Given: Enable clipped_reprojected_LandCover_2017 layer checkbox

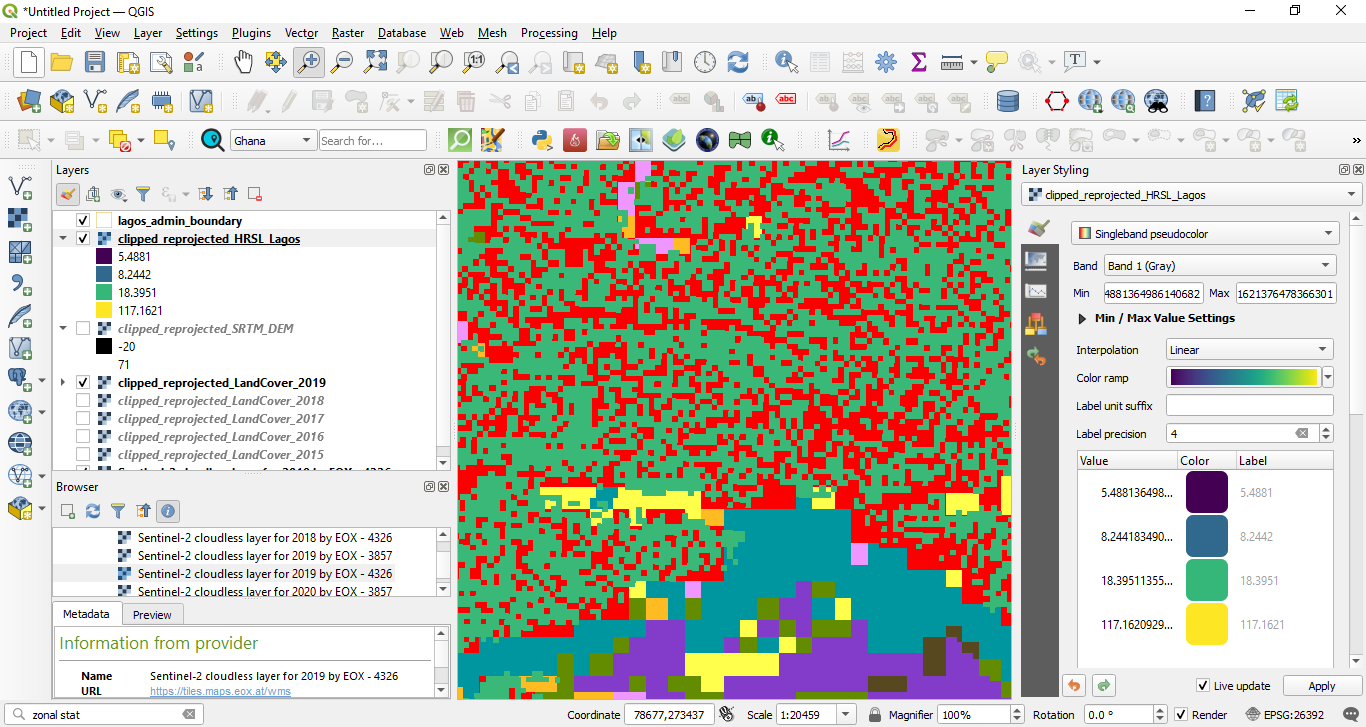Looking at the screenshot, I should [83, 419].
